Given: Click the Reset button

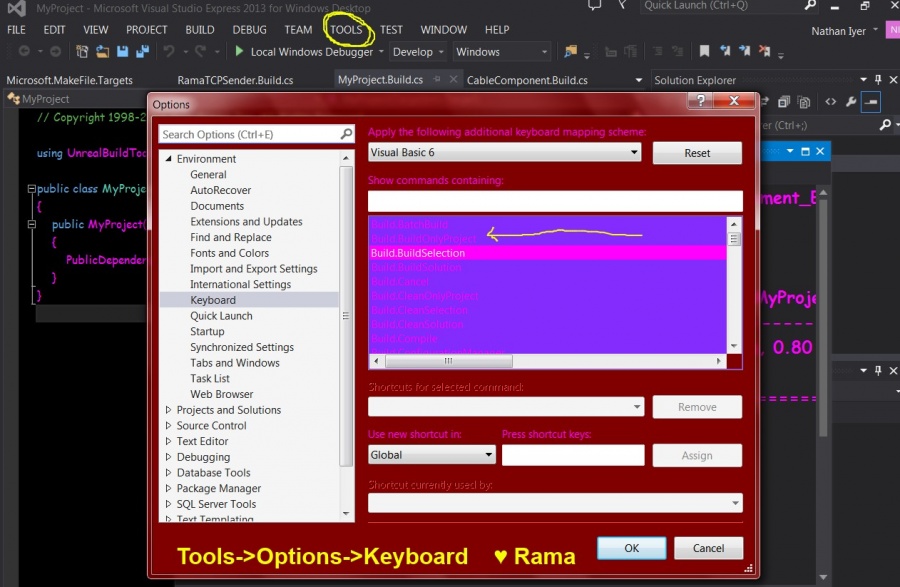Looking at the screenshot, I should coord(697,153).
